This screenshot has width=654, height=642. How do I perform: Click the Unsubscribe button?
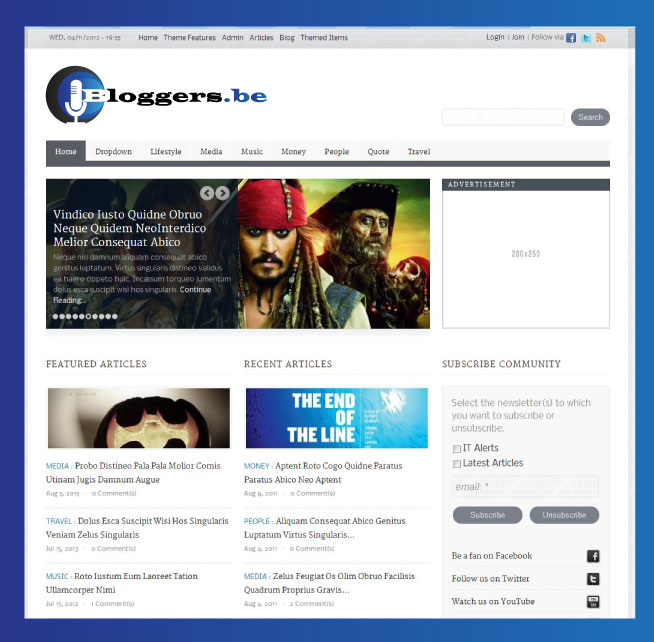tap(564, 515)
